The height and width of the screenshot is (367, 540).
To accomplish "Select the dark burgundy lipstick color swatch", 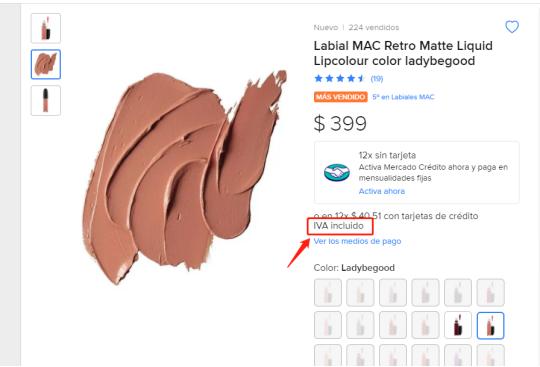I will [x=458, y=325].
